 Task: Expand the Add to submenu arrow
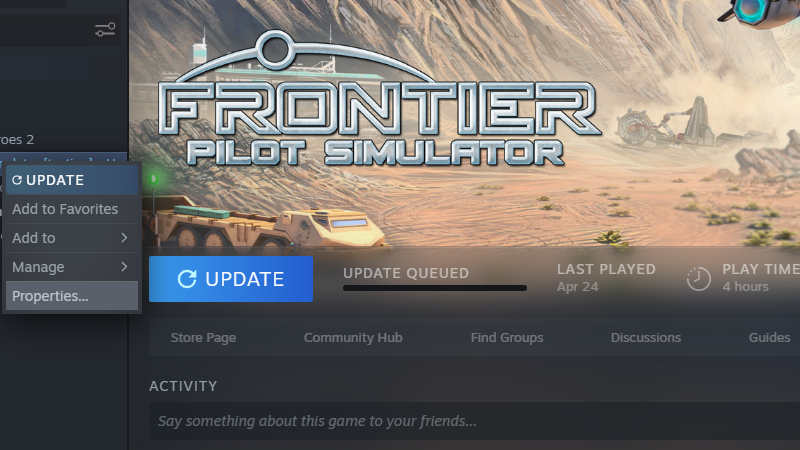pyautogui.click(x=124, y=238)
